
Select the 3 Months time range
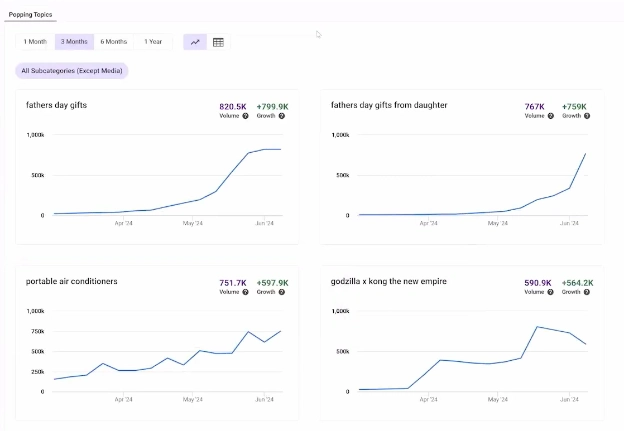tap(74, 42)
